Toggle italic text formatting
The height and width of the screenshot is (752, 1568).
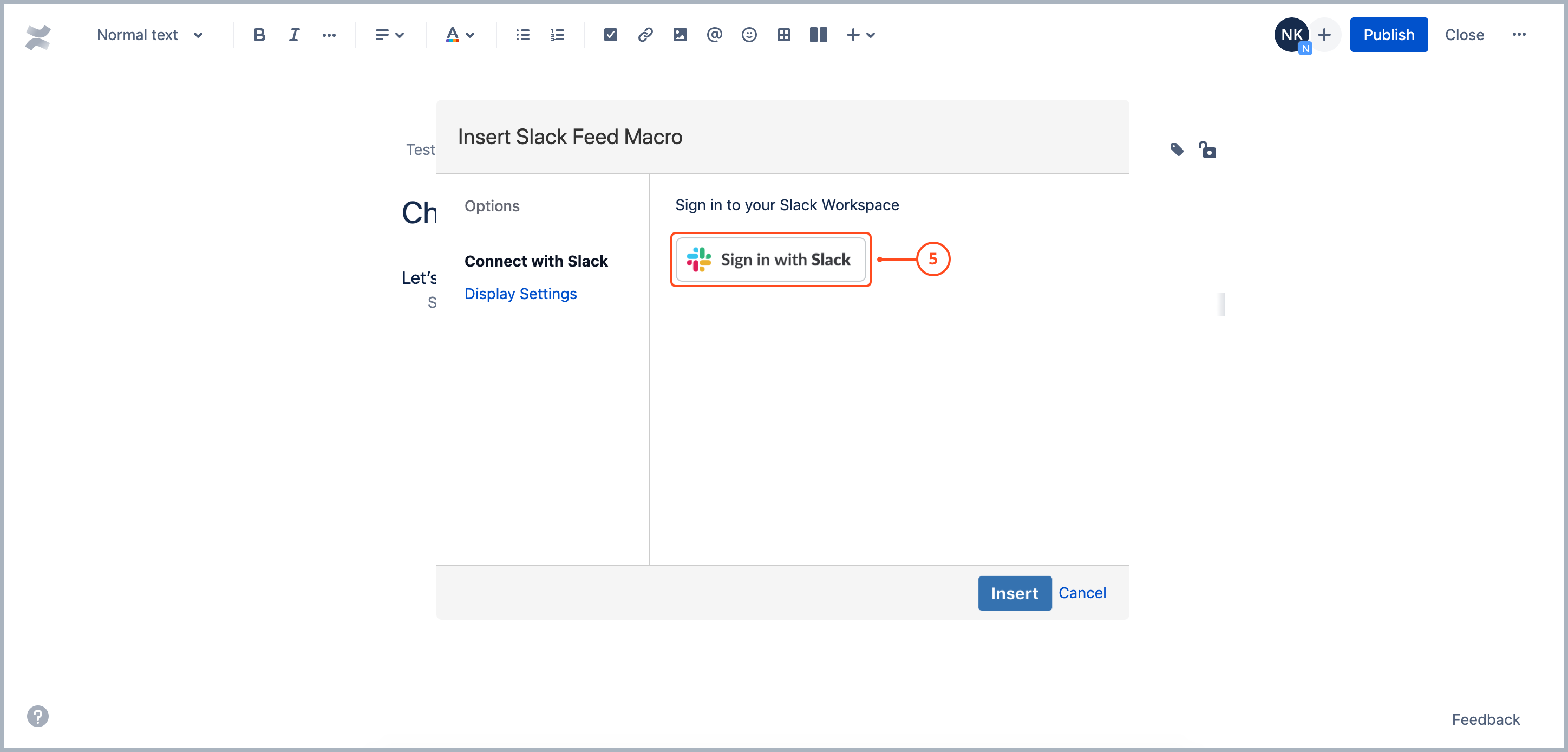[294, 35]
